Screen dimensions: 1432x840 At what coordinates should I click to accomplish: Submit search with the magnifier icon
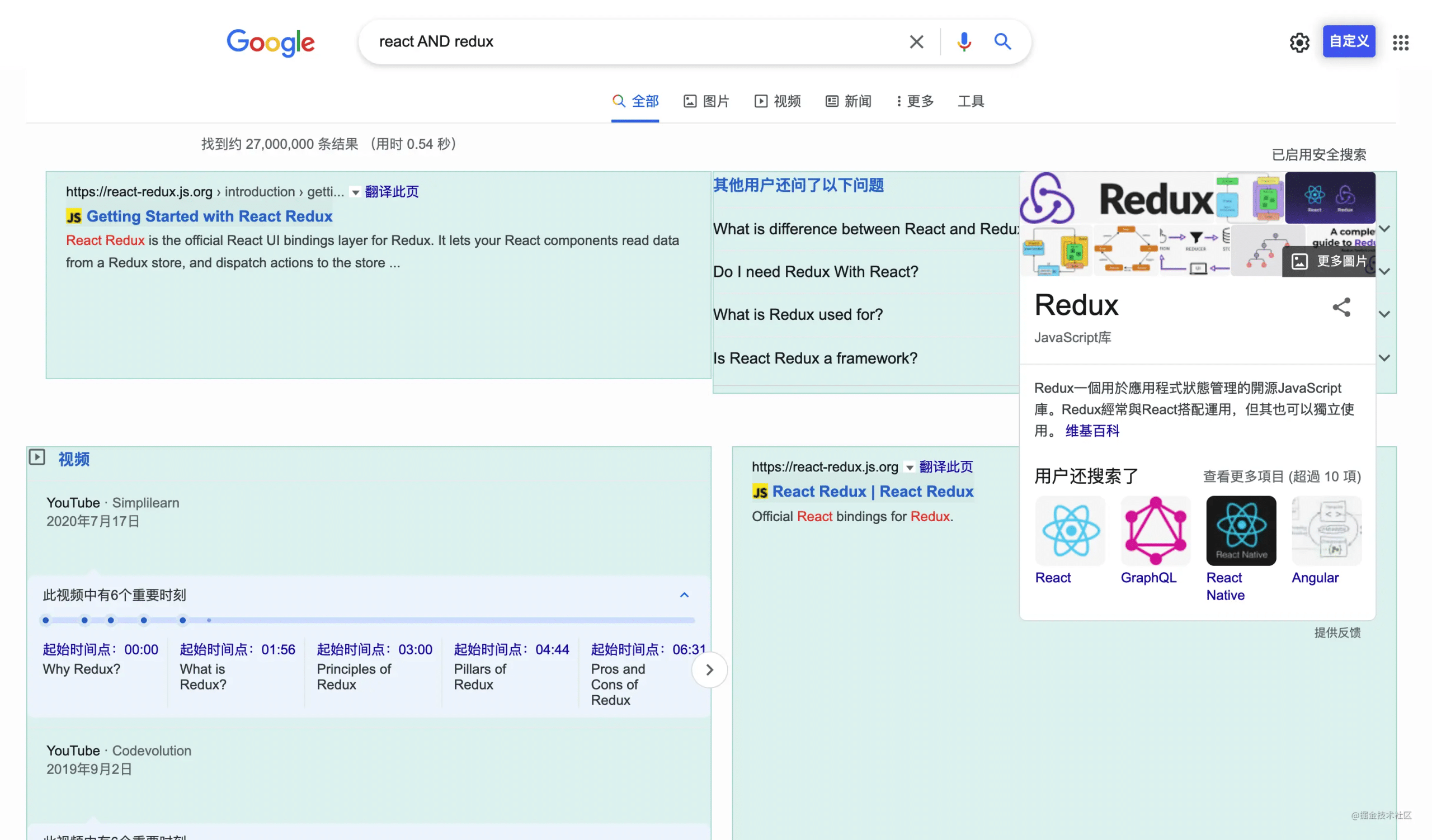point(1002,41)
